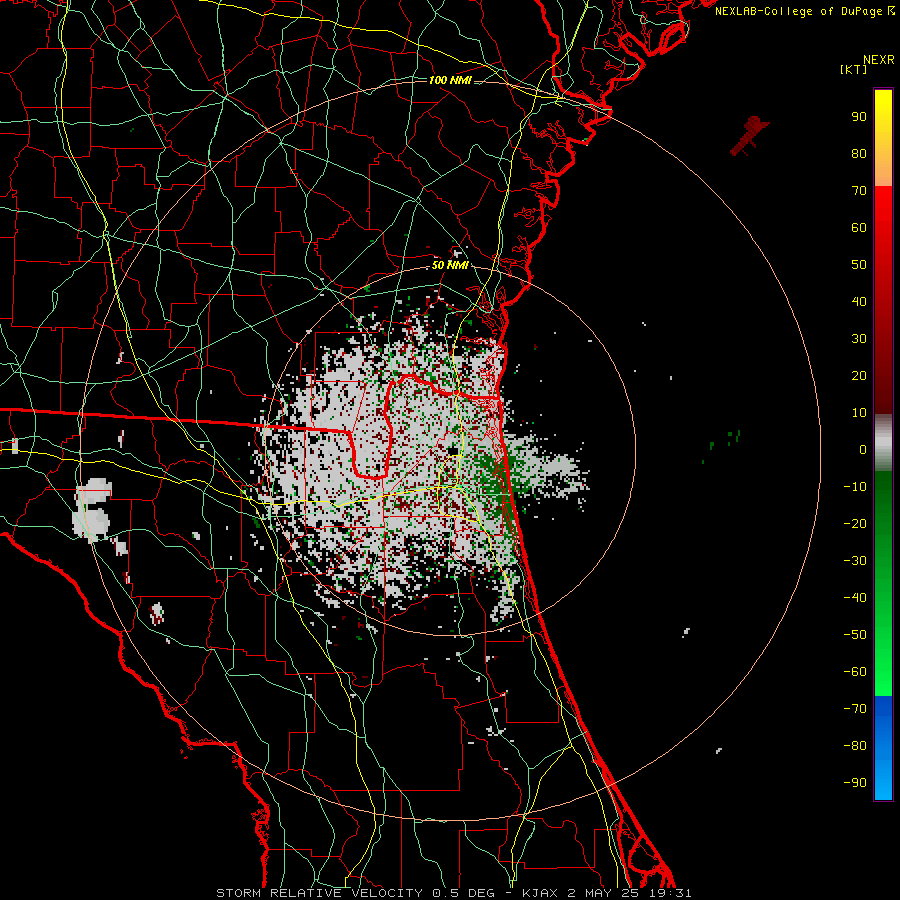This screenshot has width=900, height=900.
Task: Click the [KT] units label
Action: [853, 69]
